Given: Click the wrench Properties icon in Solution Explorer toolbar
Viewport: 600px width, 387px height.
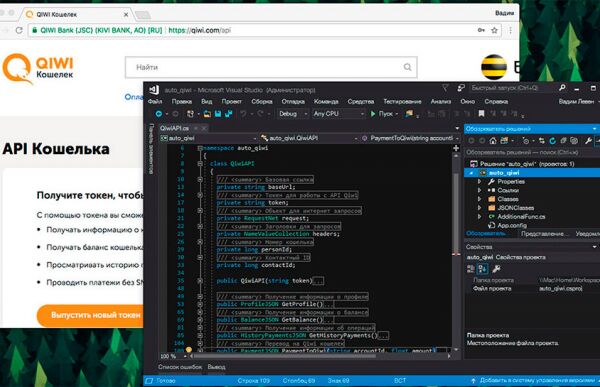Looking at the screenshot, I should (589, 141).
